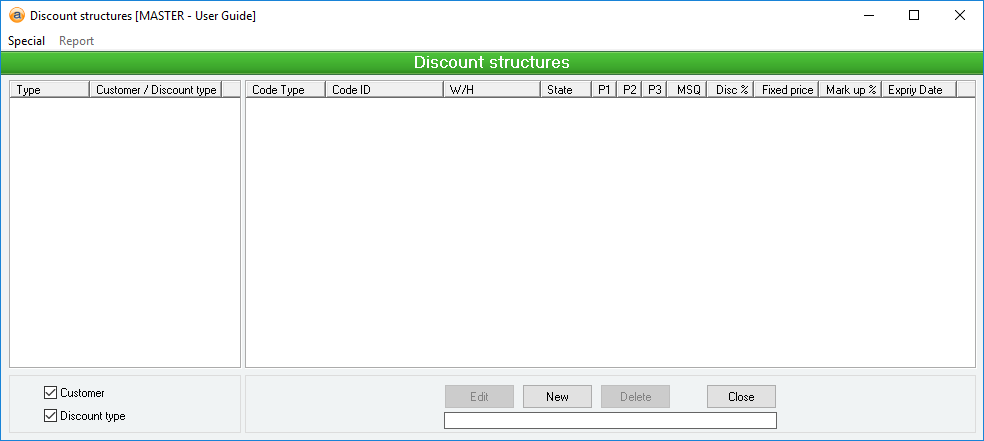This screenshot has height=441, width=984.
Task: Click the Fixed price column header
Action: coord(787,90)
